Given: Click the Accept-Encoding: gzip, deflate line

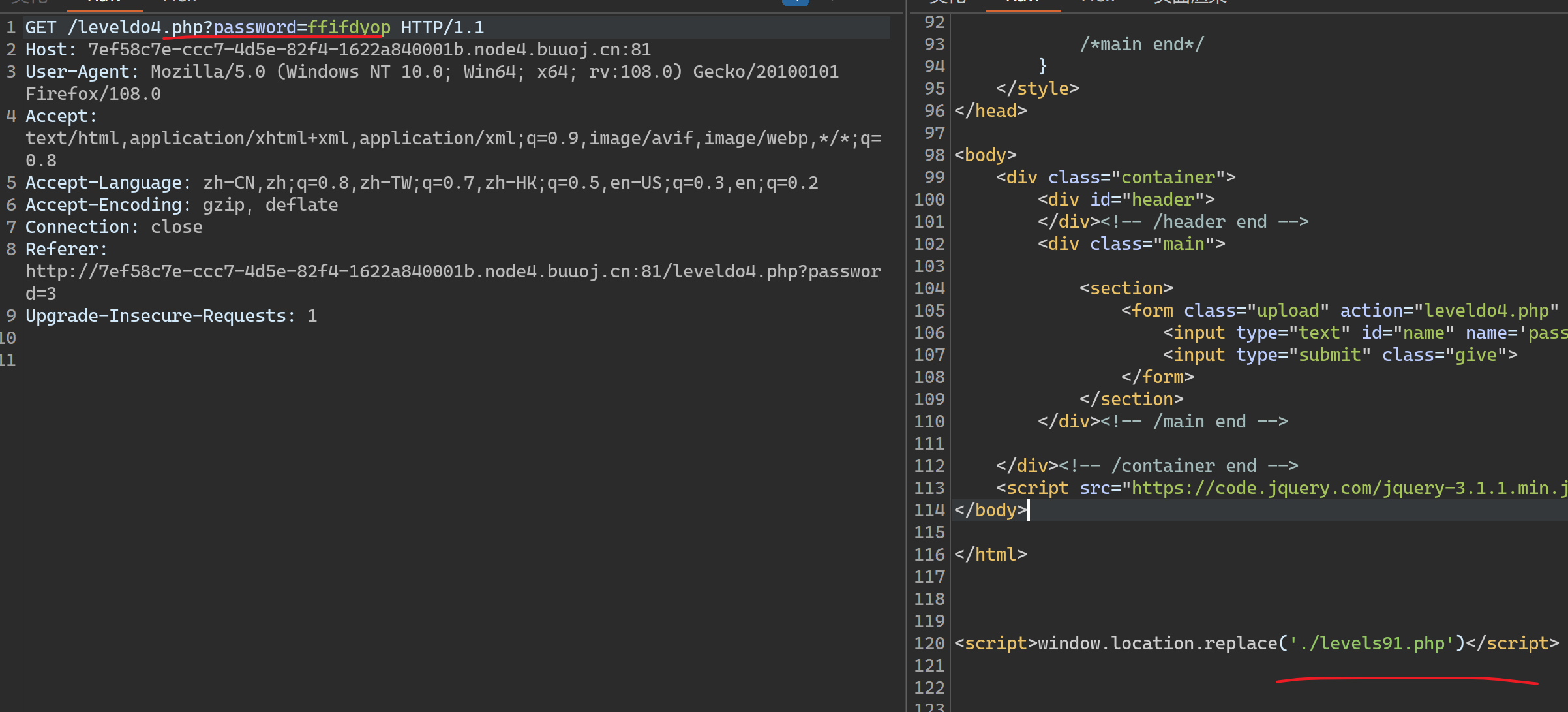Looking at the screenshot, I should tap(181, 205).
